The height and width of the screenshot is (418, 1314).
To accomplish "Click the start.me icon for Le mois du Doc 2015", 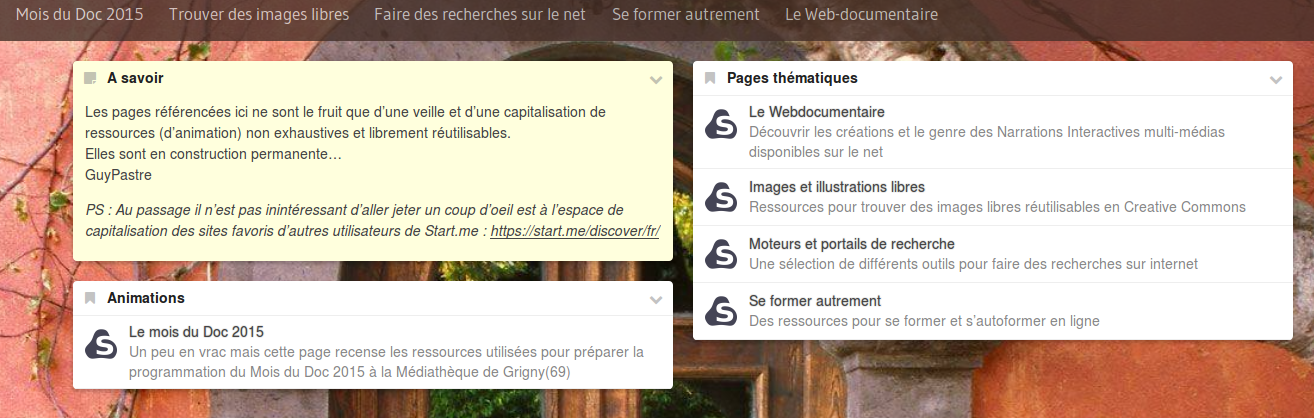I will click(x=101, y=343).
